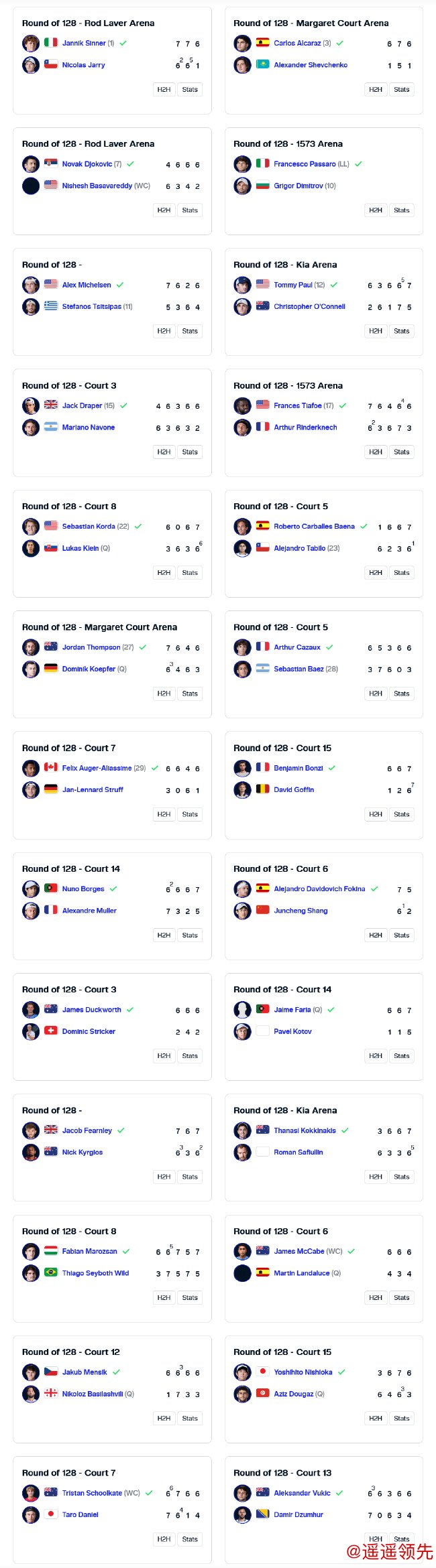The image size is (436, 1568).
Task: Click Carlos Alcaraz's profile photo
Action: [x=242, y=44]
